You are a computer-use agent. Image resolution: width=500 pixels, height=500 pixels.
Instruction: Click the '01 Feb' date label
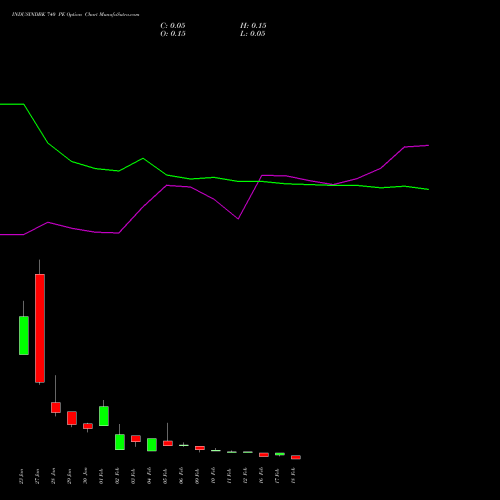pos(101,476)
